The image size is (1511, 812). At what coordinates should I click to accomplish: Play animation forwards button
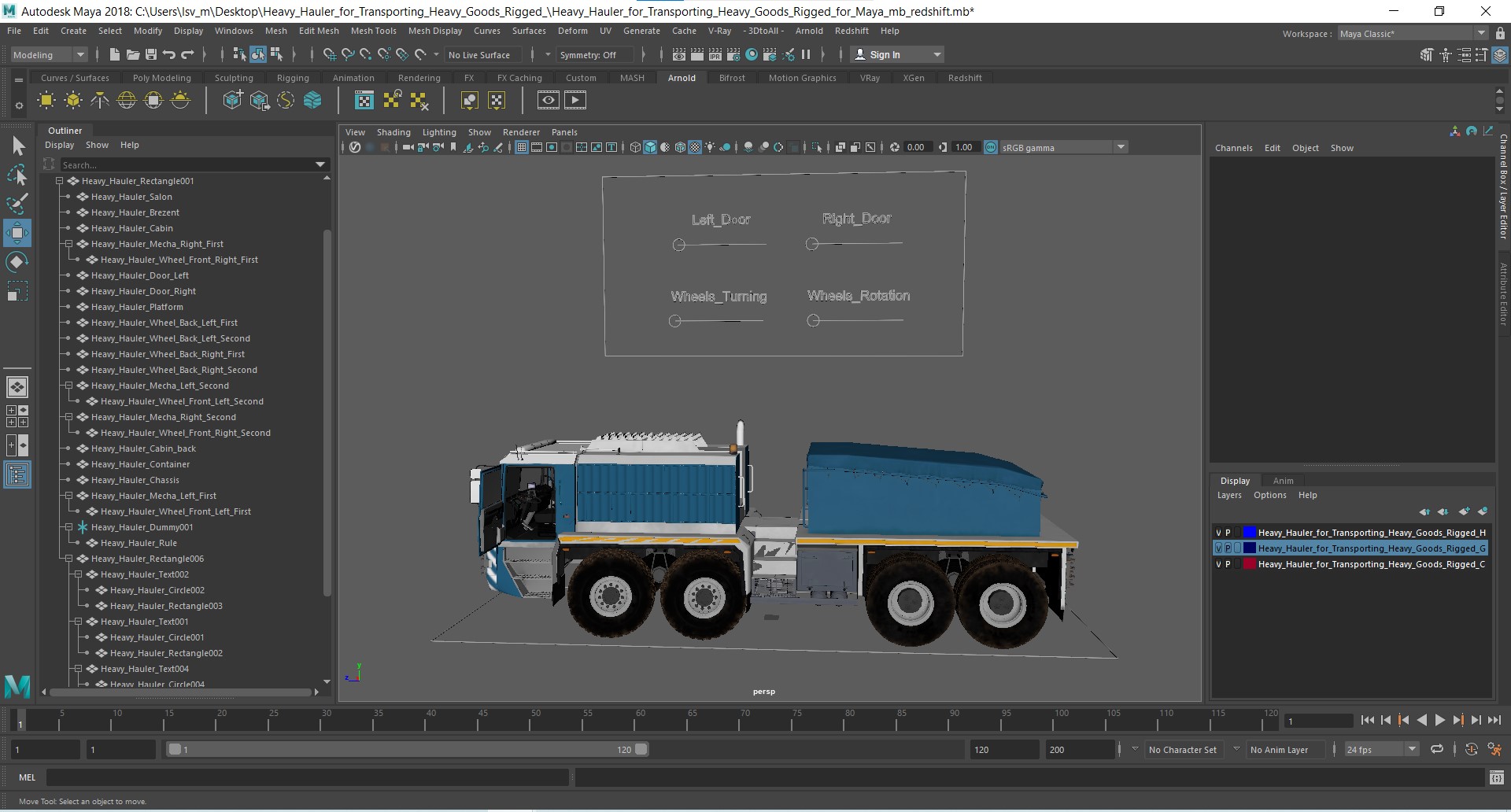coord(1439,720)
